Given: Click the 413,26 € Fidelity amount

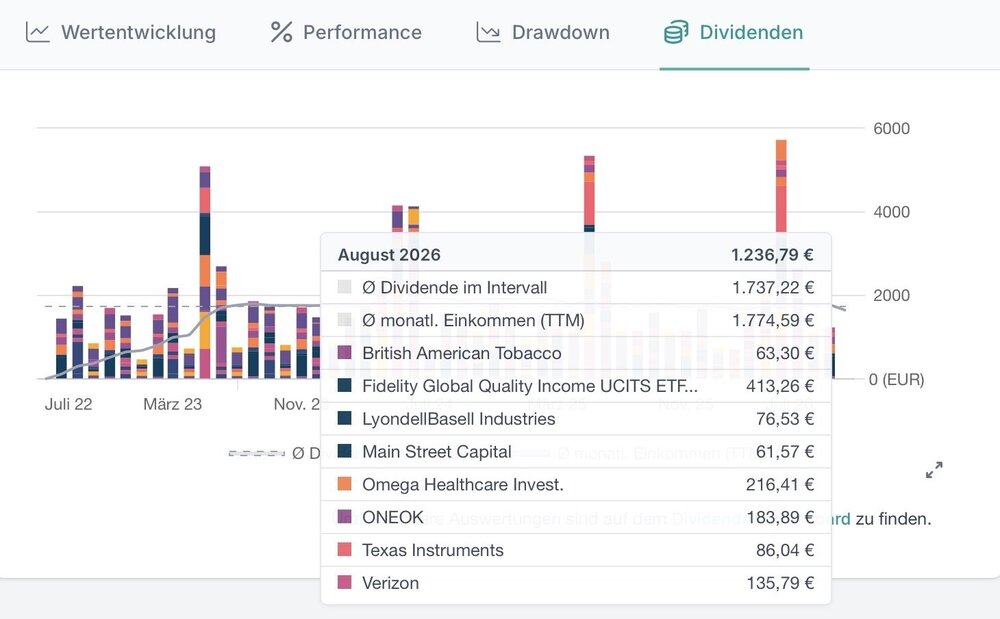Looking at the screenshot, I should [780, 386].
